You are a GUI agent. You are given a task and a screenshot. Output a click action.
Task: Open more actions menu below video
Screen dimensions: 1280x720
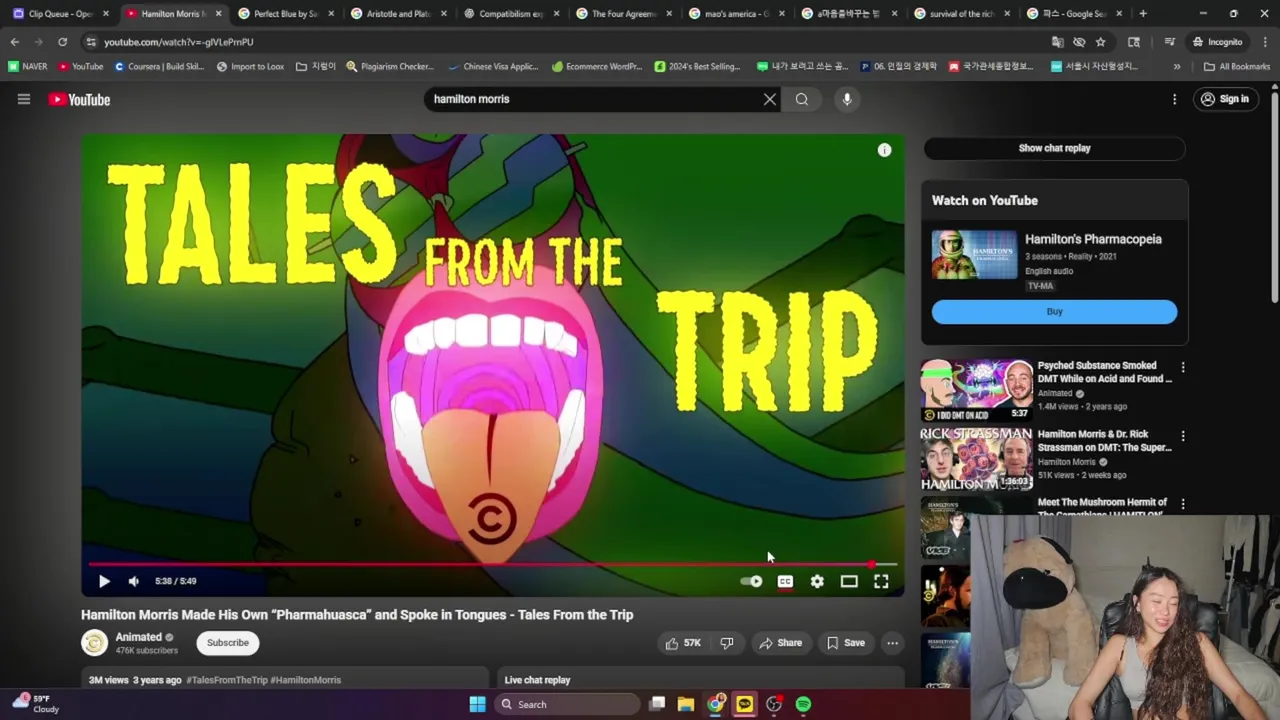click(892, 643)
